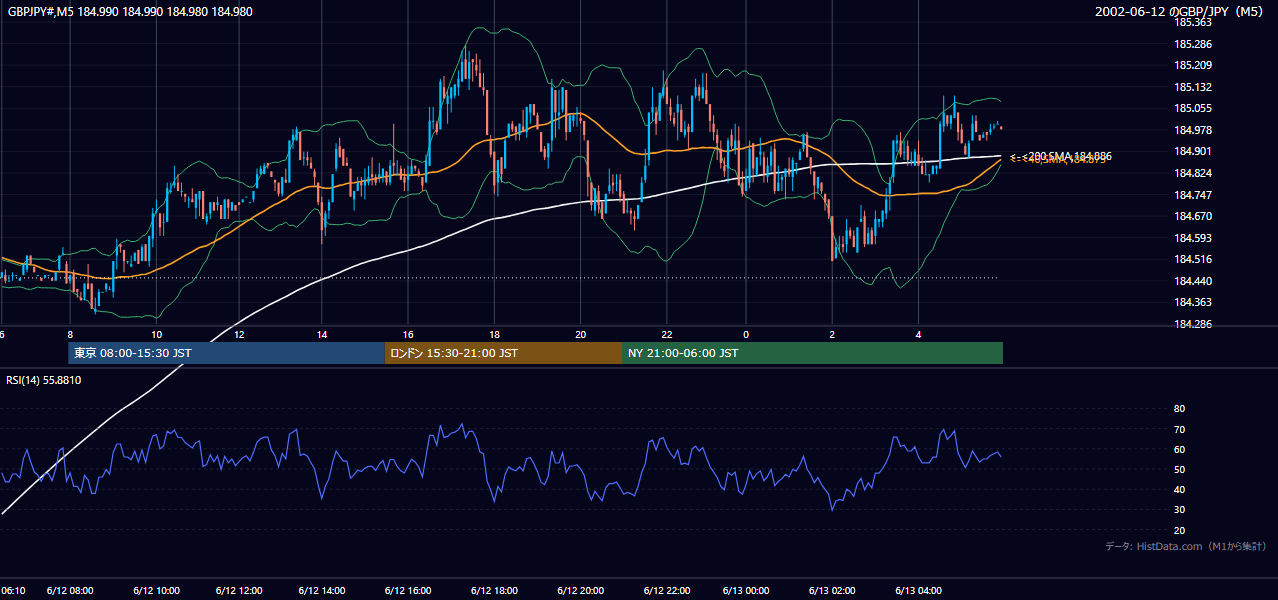Image resolution: width=1278 pixels, height=600 pixels.
Task: Click price level 184.516 on the axis
Action: pos(1193,259)
